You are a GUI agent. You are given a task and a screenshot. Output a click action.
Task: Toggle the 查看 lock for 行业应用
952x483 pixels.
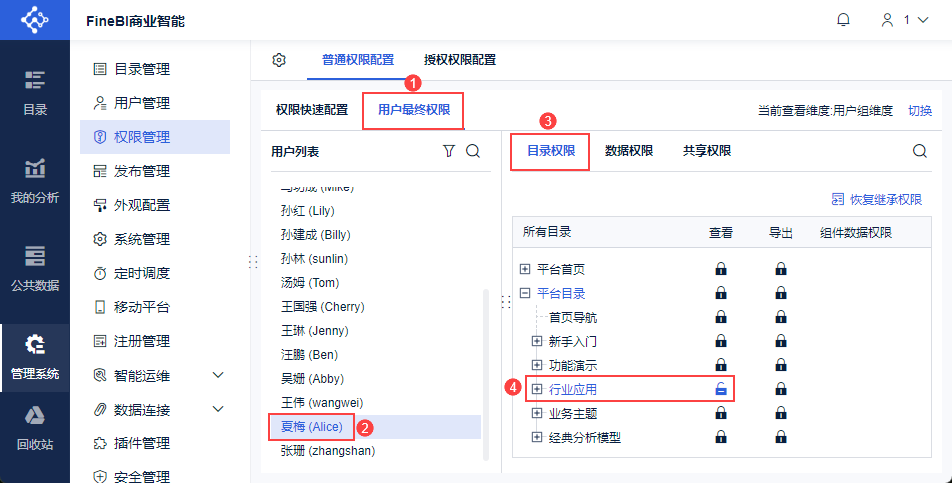(x=720, y=389)
